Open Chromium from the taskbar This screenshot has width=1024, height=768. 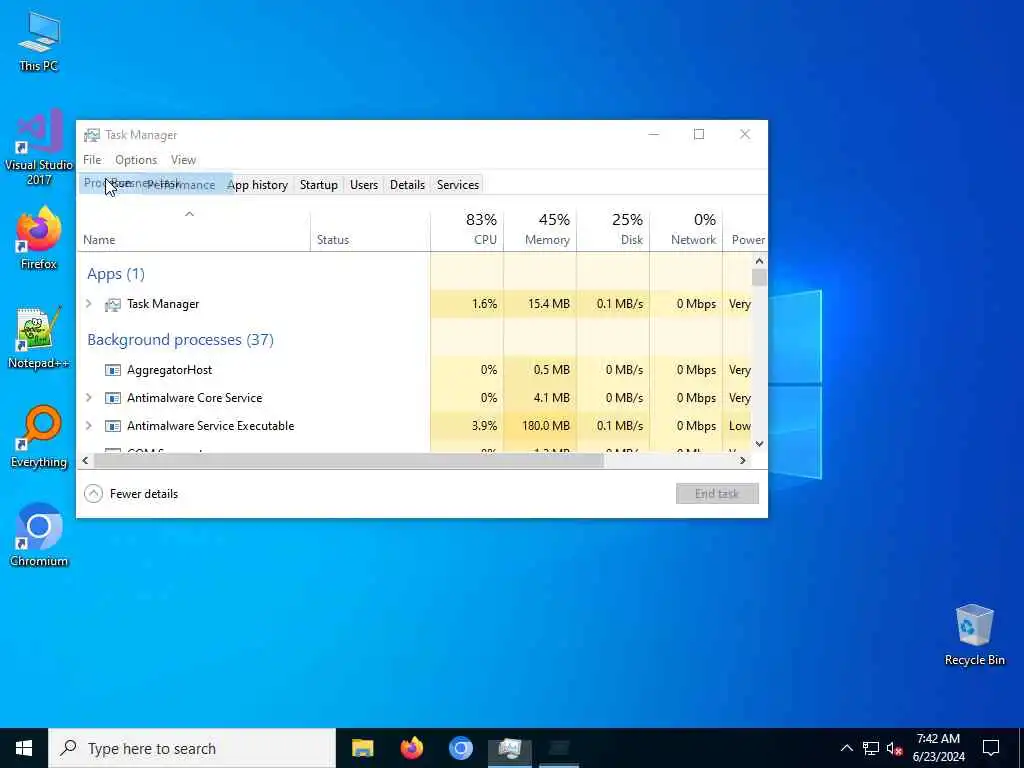[x=460, y=748]
